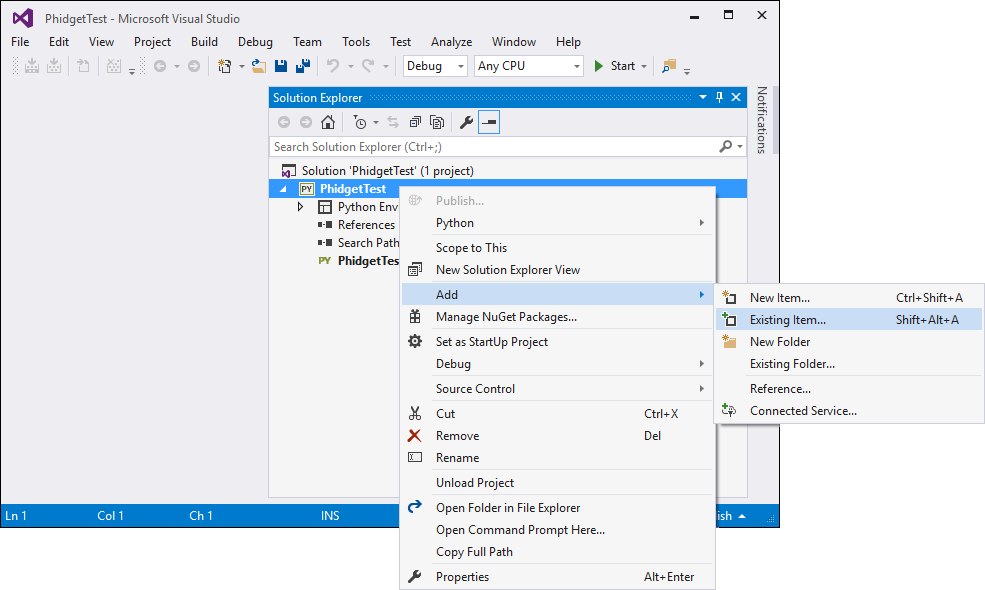Click the Save toolbar icon
Viewport: 985px width, 590px height.
[x=281, y=66]
